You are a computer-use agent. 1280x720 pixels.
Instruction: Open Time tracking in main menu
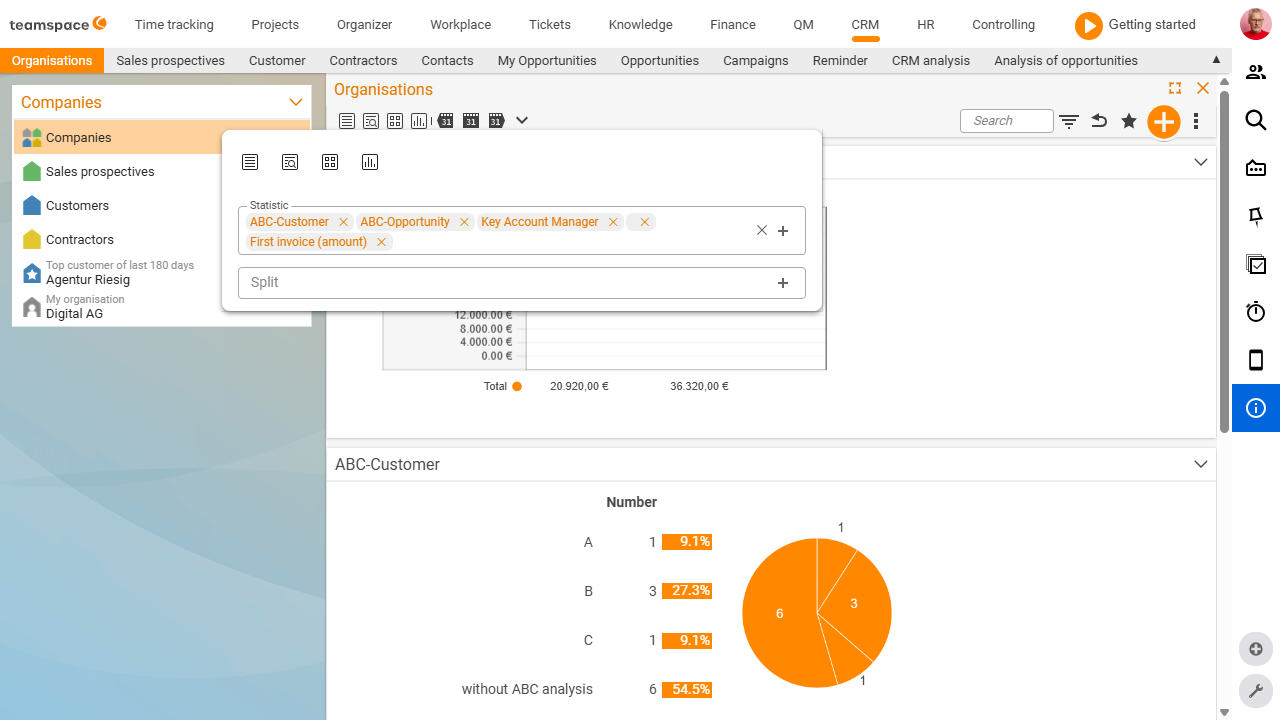click(174, 24)
